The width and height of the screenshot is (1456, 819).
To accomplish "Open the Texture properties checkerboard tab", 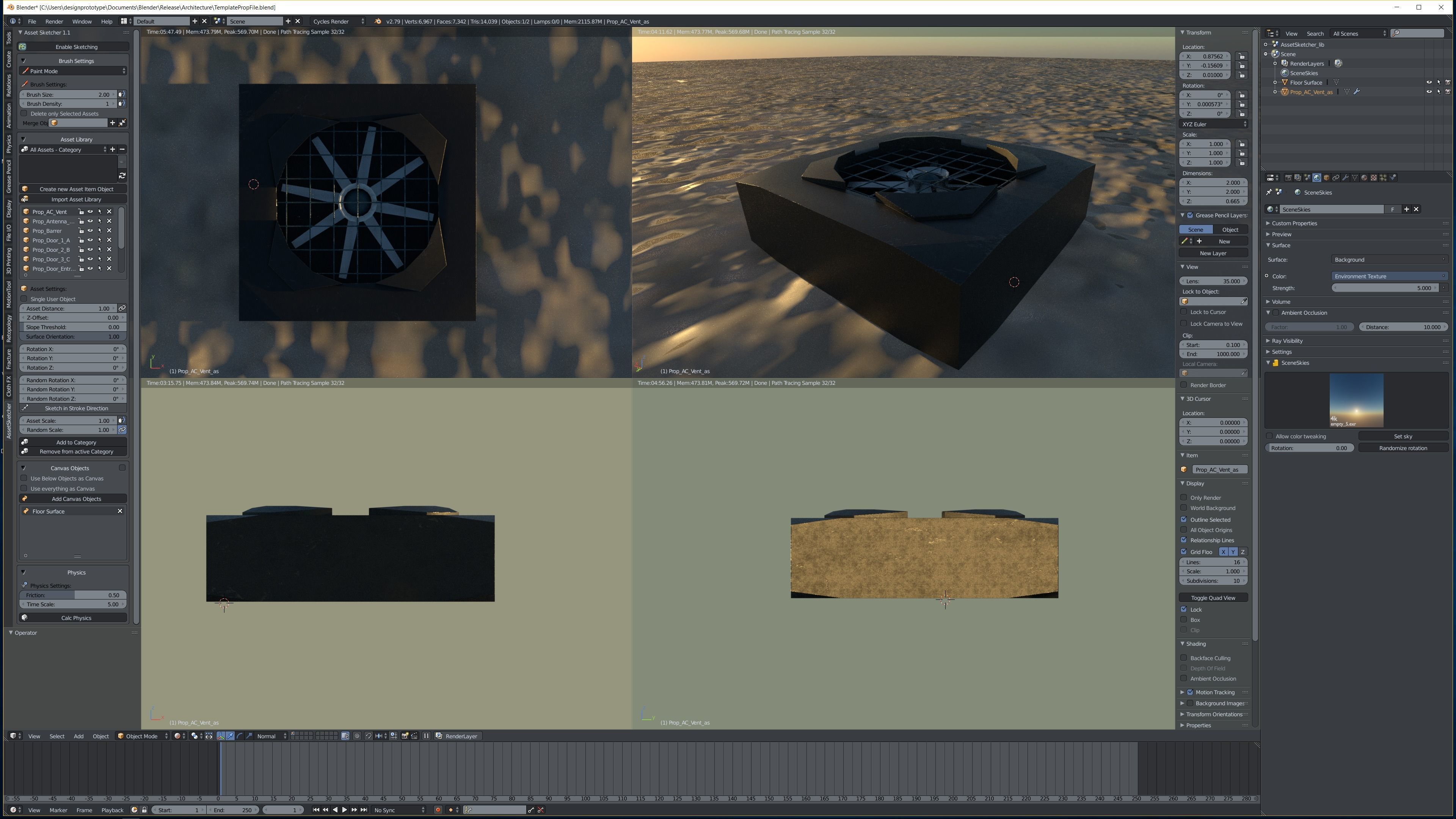I will point(1374,177).
